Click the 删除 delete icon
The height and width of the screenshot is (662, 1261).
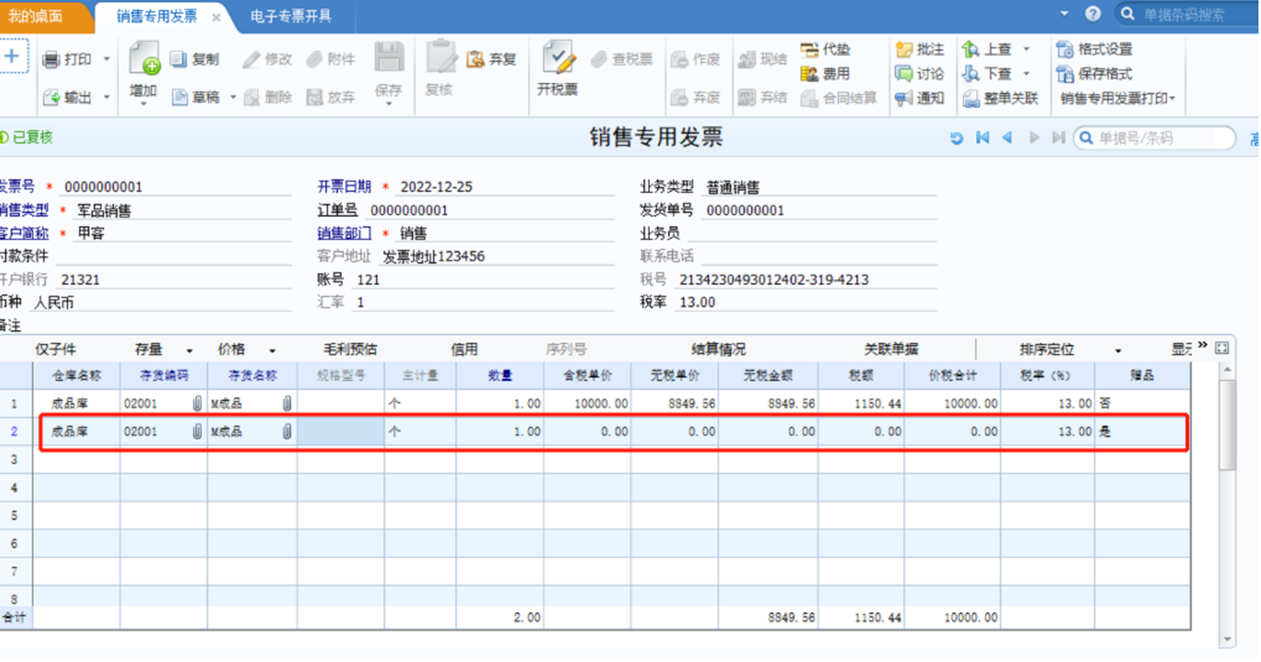[x=252, y=97]
